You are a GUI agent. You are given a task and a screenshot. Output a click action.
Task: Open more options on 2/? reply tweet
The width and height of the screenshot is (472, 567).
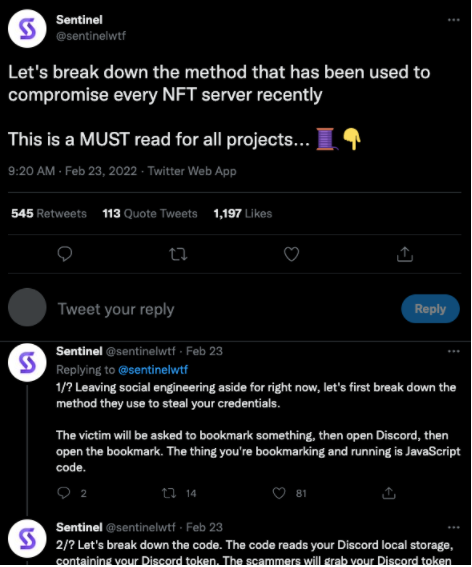coord(454,528)
